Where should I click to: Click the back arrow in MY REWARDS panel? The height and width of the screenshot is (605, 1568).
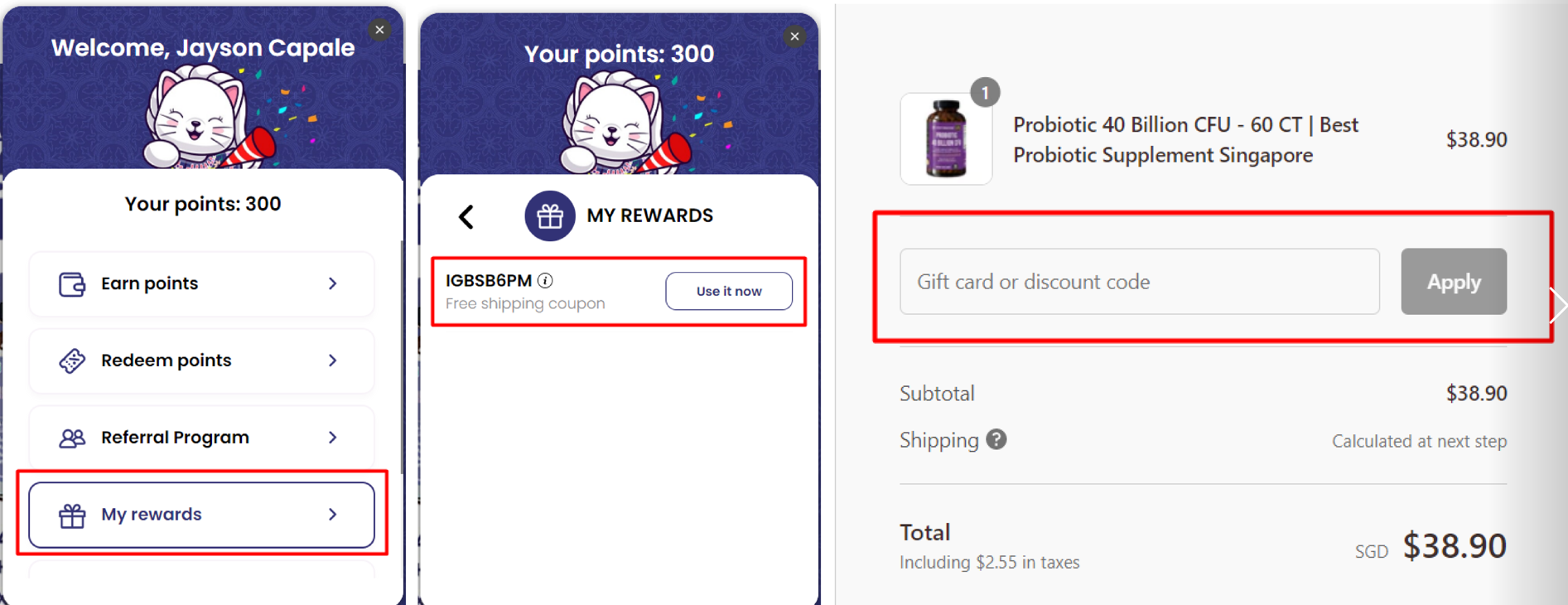tap(466, 215)
